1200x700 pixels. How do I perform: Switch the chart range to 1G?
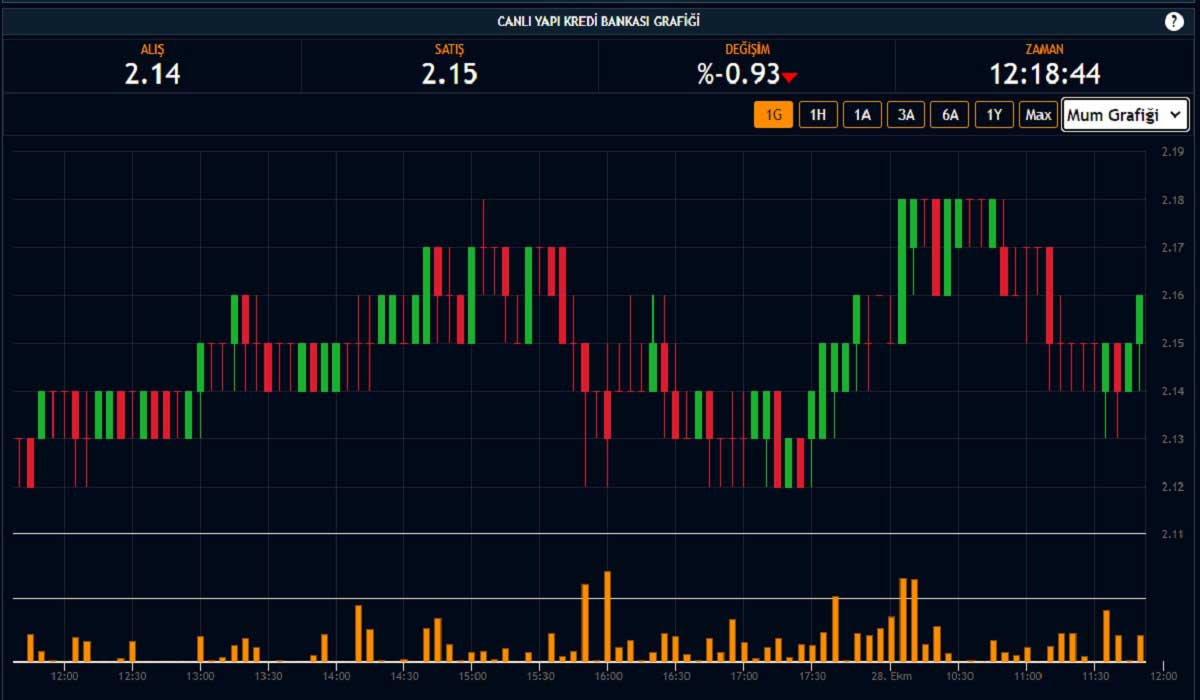773,115
